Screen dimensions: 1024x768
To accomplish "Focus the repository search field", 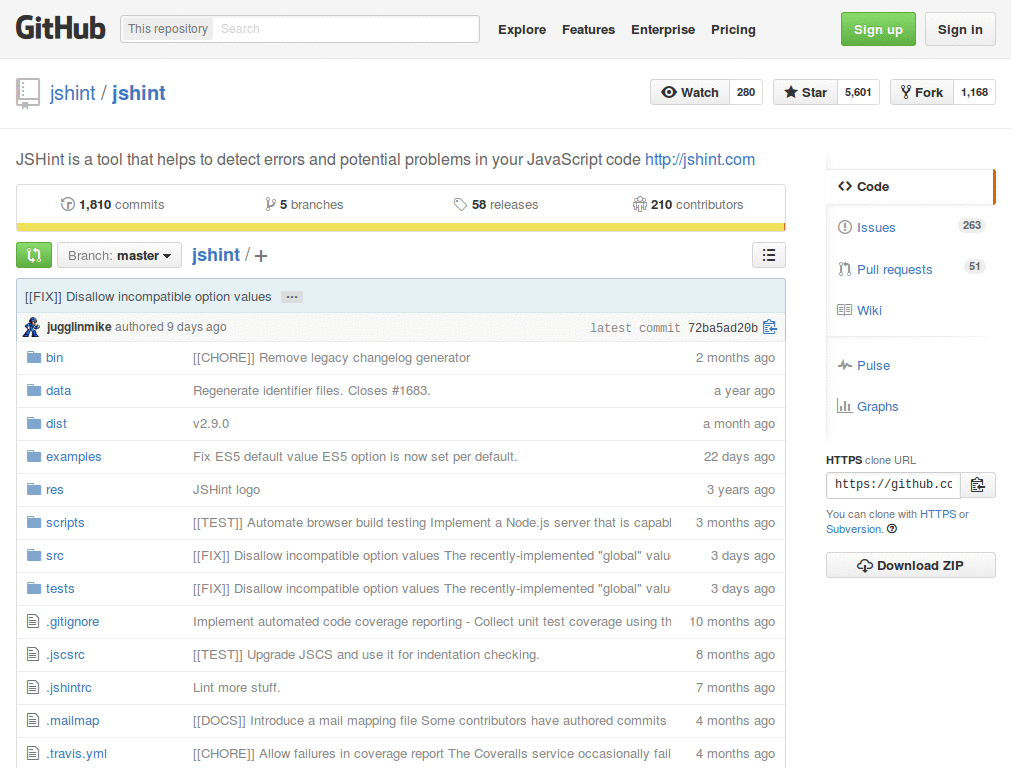I will 346,29.
